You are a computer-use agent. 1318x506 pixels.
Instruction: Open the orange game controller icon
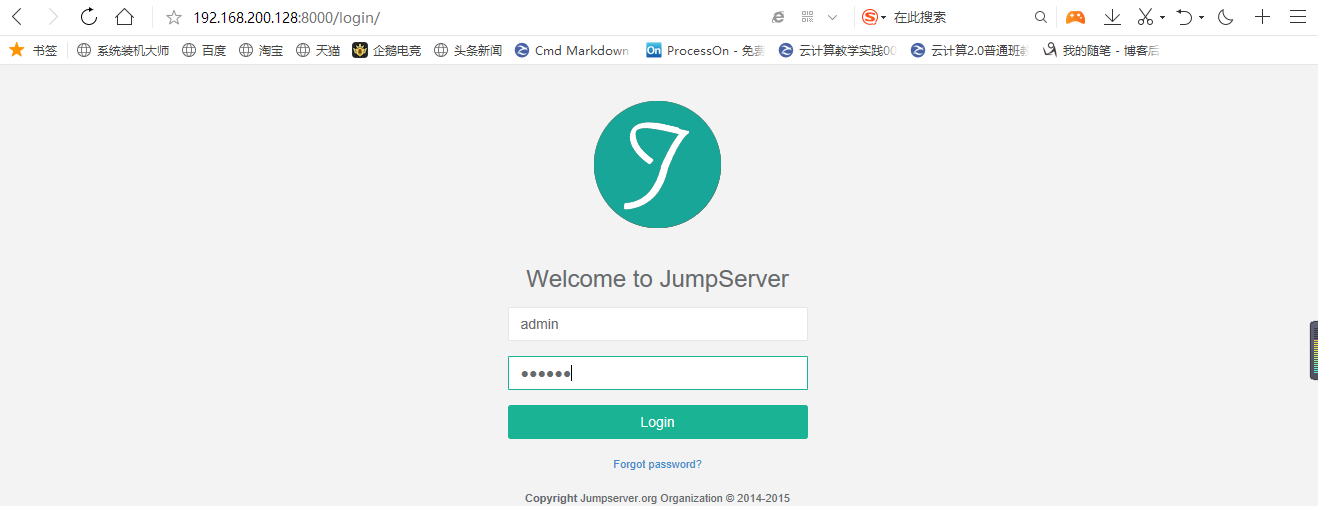point(1075,17)
